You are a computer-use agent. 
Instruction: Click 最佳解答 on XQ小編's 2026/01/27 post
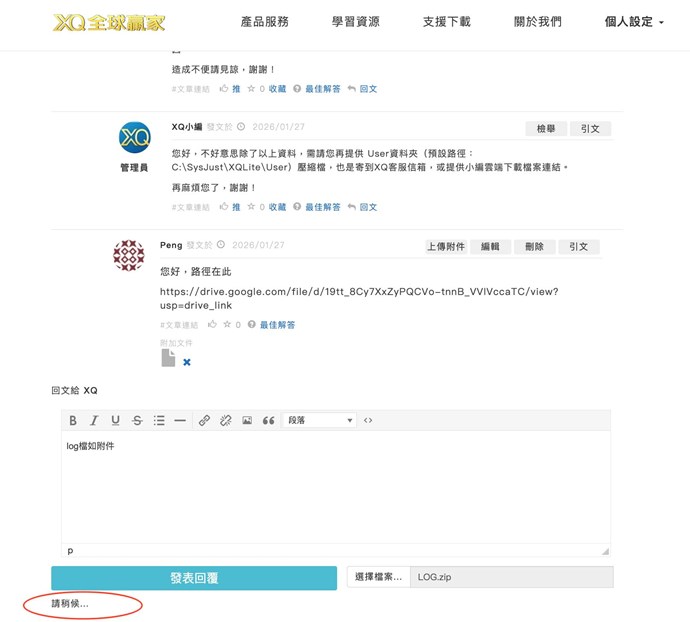(x=323, y=207)
